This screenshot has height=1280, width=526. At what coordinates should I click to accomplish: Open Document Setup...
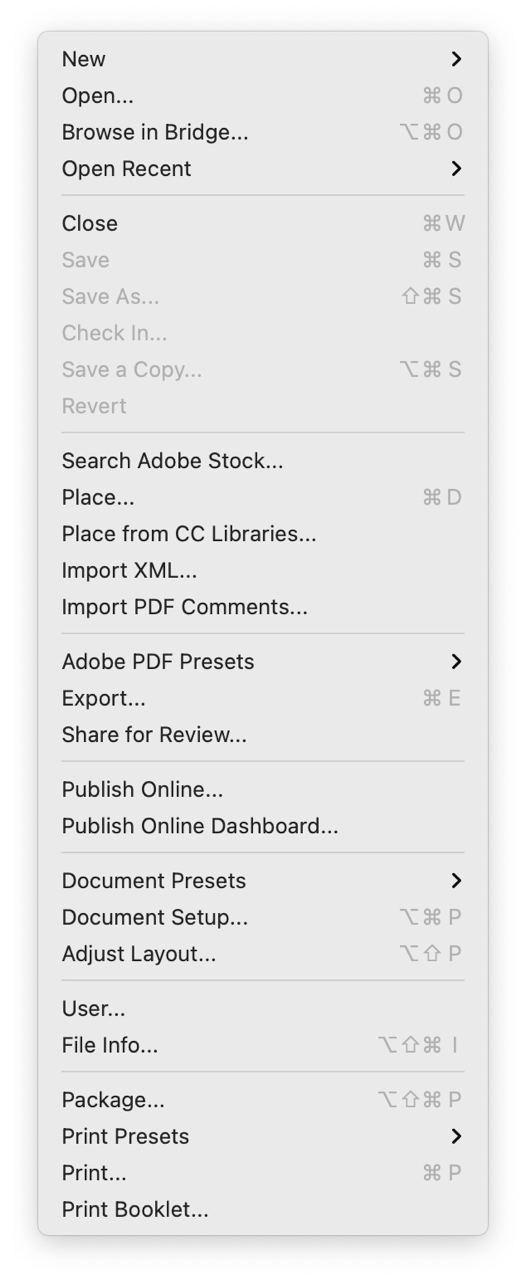coord(263,917)
